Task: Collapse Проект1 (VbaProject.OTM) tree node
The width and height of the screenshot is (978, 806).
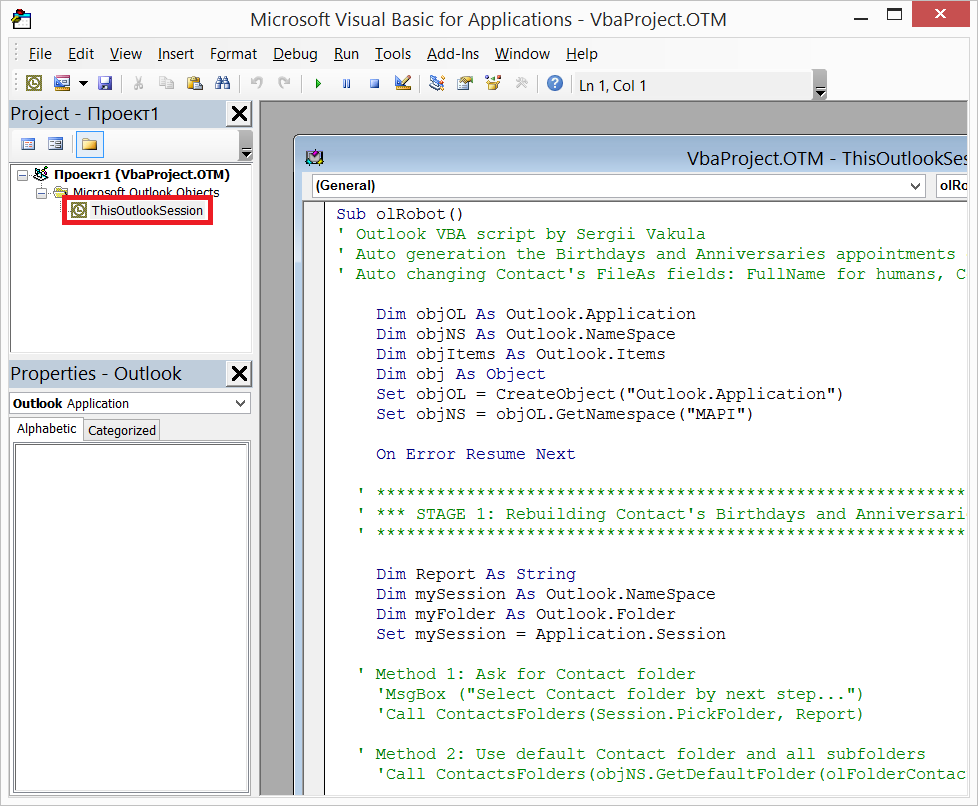Action: click(x=22, y=175)
